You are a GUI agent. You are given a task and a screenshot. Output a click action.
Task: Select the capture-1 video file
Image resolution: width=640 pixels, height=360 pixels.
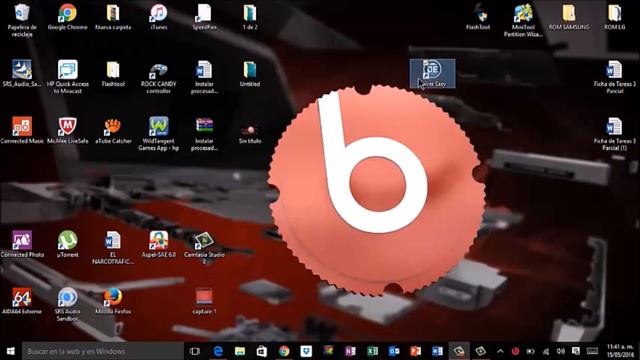[x=204, y=301]
